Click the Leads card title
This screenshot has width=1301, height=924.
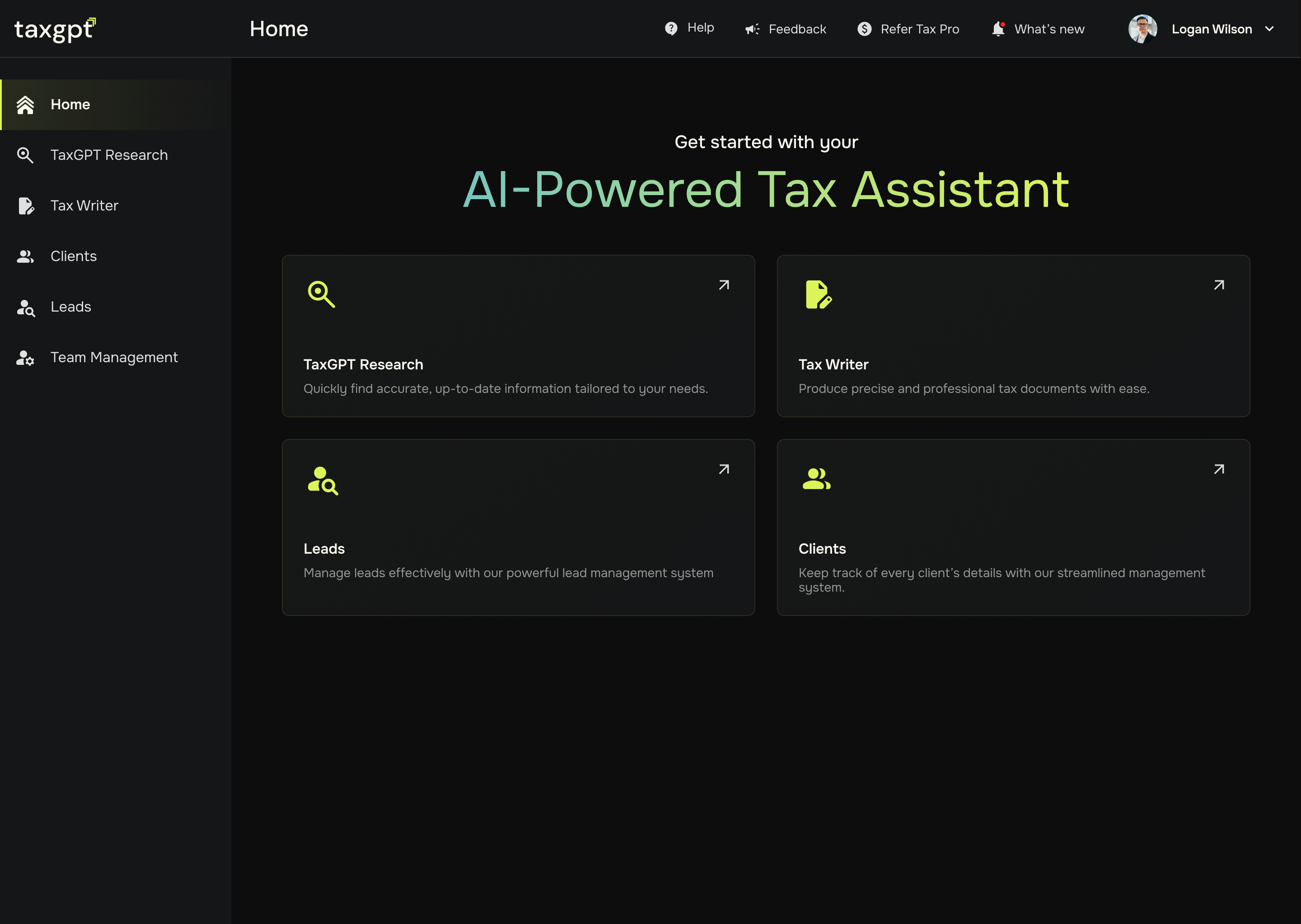point(324,548)
